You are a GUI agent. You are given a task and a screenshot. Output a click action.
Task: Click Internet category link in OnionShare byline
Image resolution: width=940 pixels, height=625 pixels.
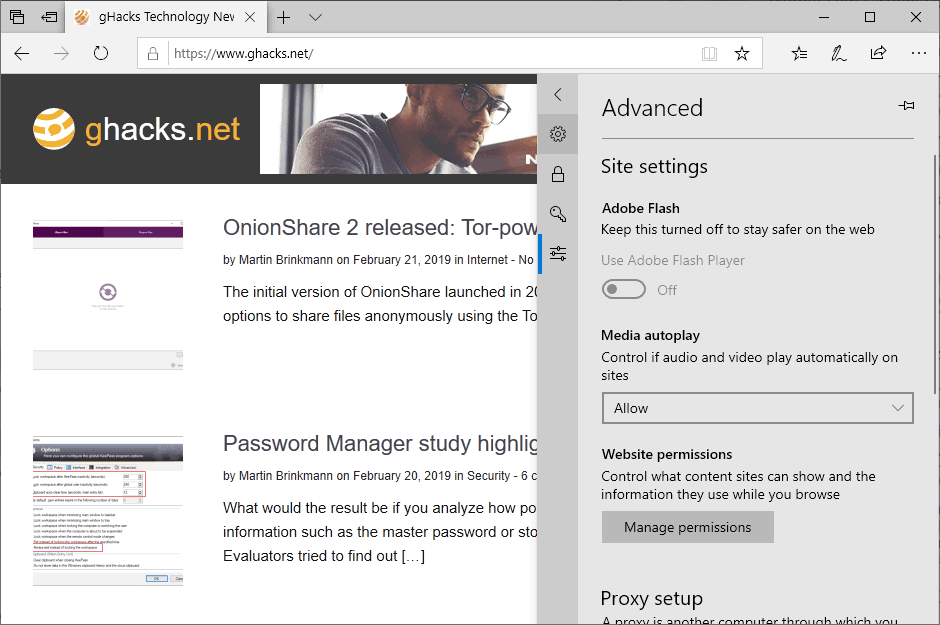(x=487, y=259)
